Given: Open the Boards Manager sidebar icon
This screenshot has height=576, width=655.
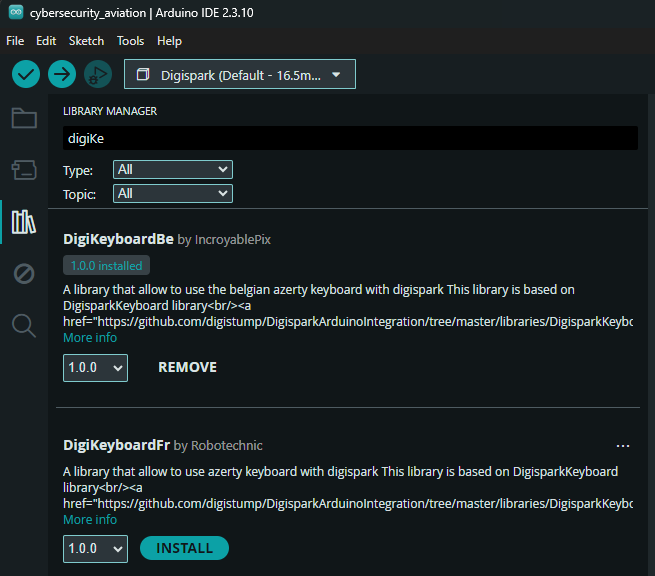Looking at the screenshot, I should click(x=24, y=170).
